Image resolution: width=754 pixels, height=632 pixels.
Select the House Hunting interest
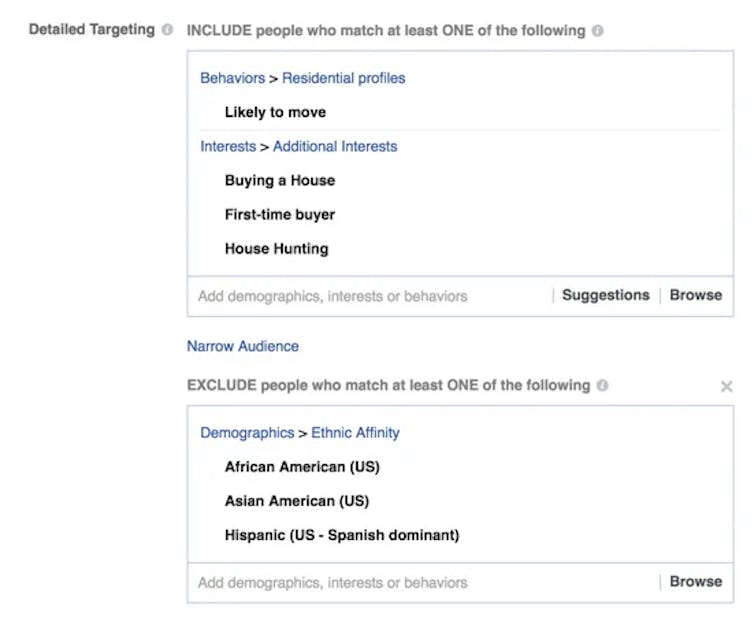276,248
